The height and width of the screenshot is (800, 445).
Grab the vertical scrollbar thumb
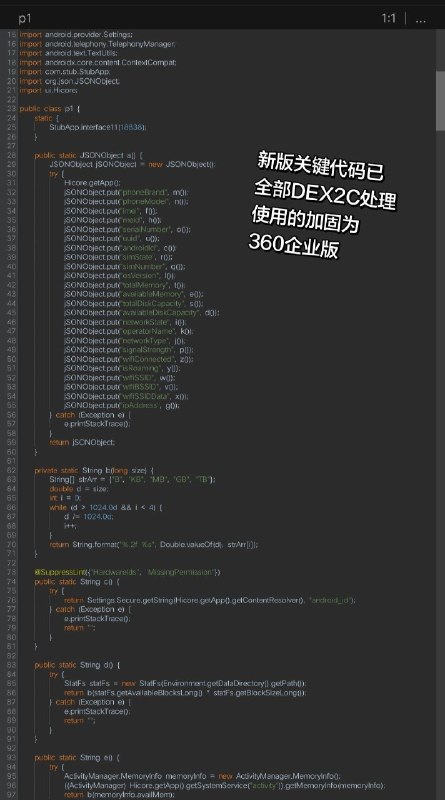[x=440, y=101]
